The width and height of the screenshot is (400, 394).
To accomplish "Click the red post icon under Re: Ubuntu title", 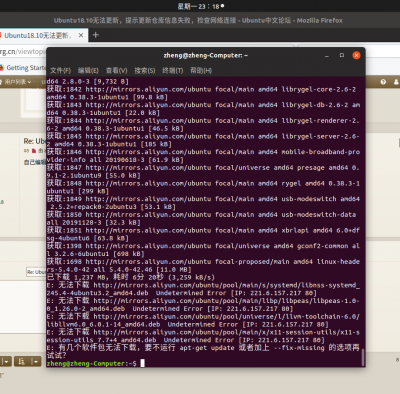I will pos(34,151).
